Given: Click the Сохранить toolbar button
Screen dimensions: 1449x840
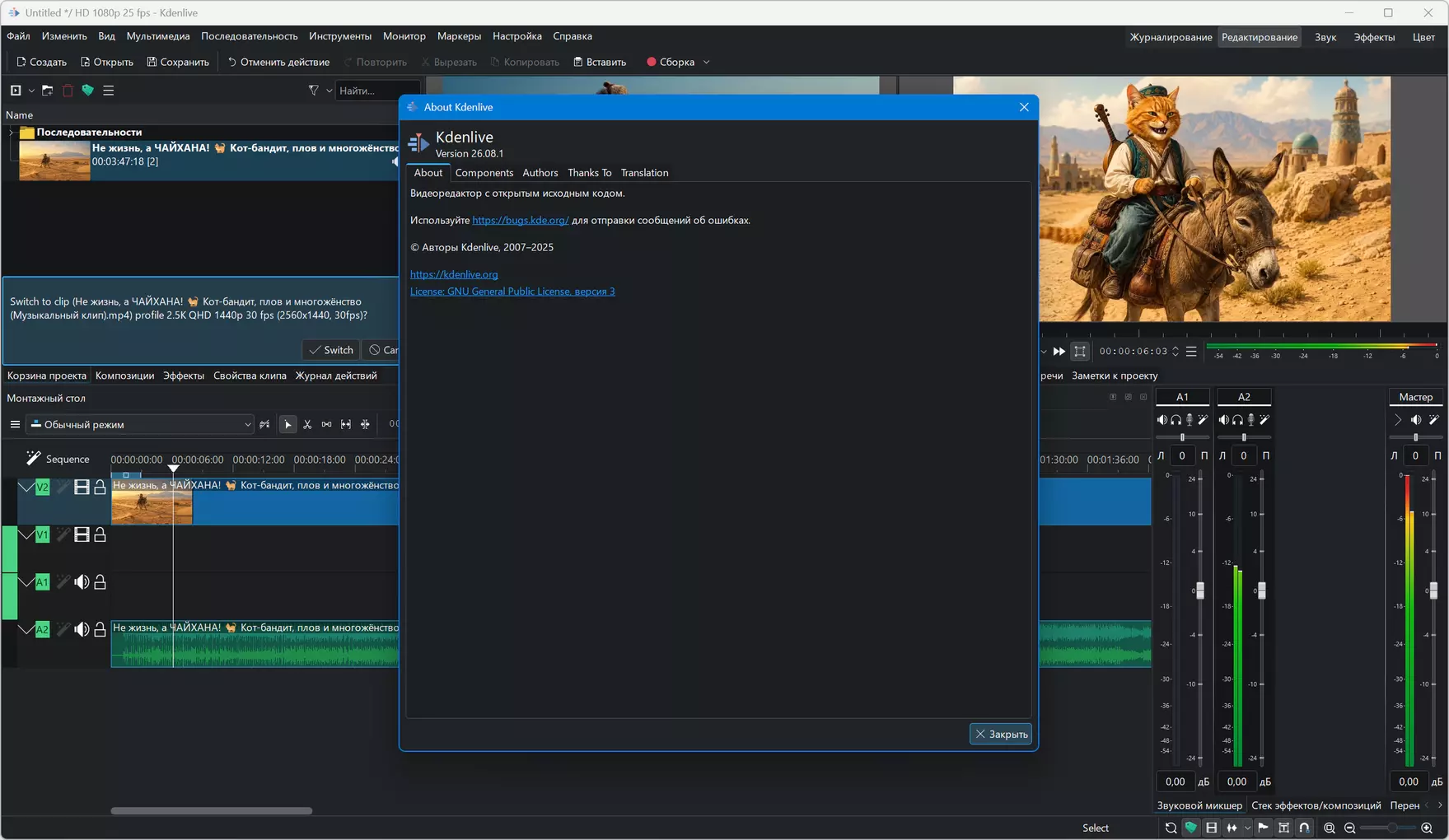Looking at the screenshot, I should click(178, 63).
